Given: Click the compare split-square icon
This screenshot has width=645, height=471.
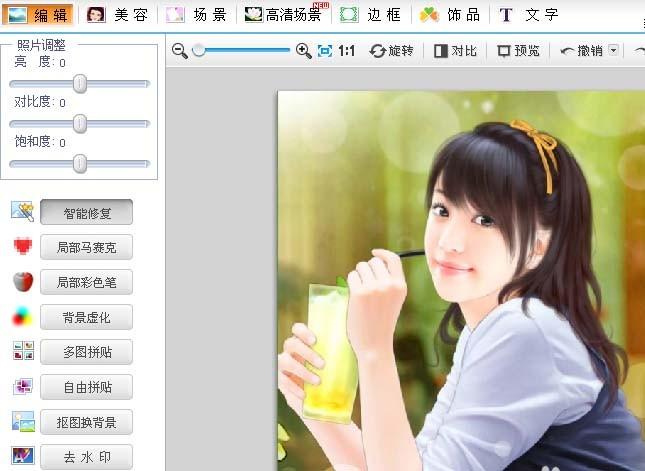Looking at the screenshot, I should [441, 51].
